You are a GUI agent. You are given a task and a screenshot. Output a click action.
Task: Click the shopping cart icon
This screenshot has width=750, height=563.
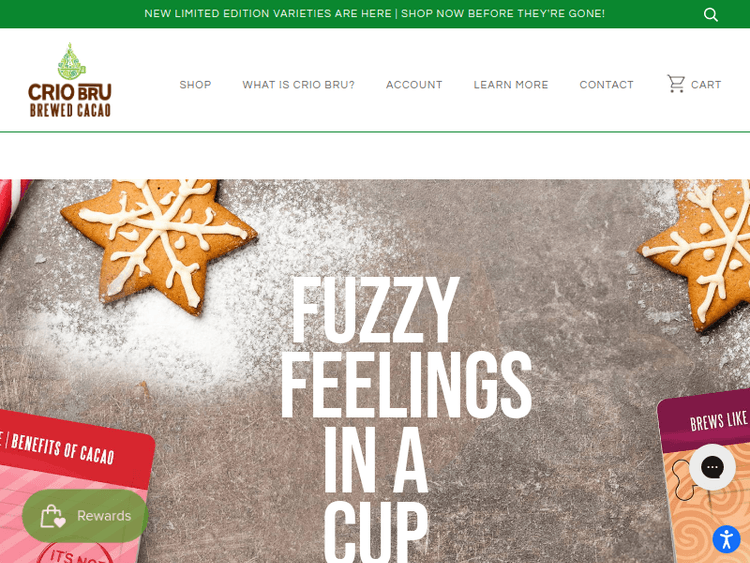pyautogui.click(x=676, y=84)
